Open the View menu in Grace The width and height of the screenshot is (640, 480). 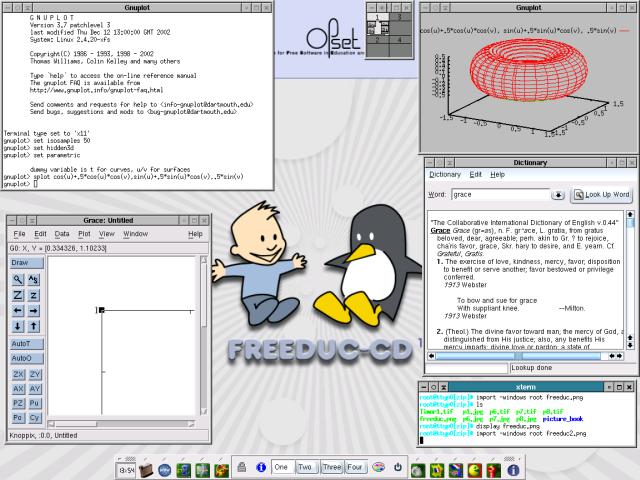(107, 234)
